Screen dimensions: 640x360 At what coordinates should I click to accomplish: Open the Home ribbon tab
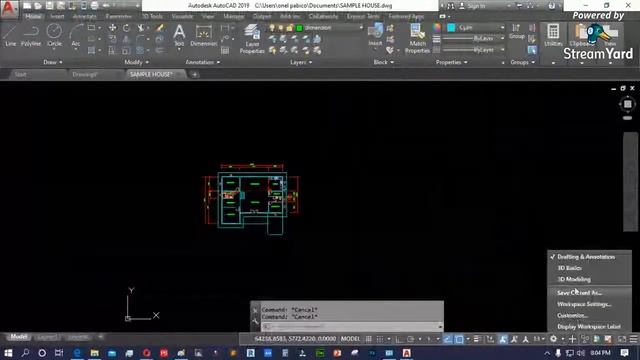pos(33,16)
